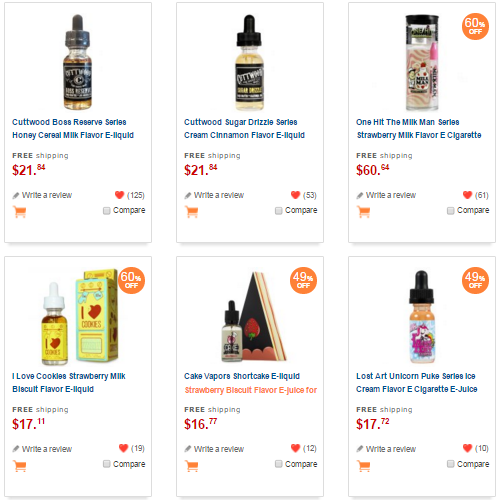Click heart icon on Lost Art Unicorn Puke

[x=467, y=448]
